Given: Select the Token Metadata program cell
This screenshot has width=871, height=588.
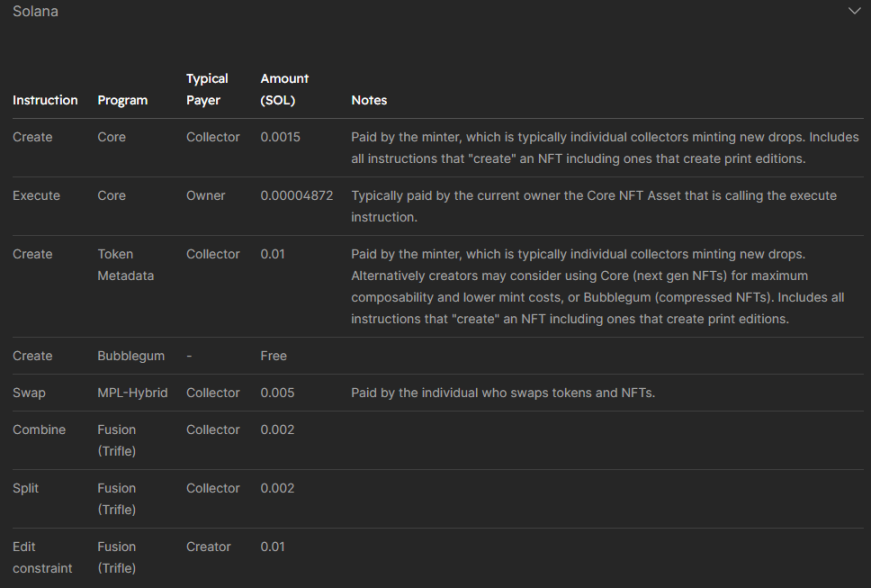Looking at the screenshot, I should click(x=125, y=265).
